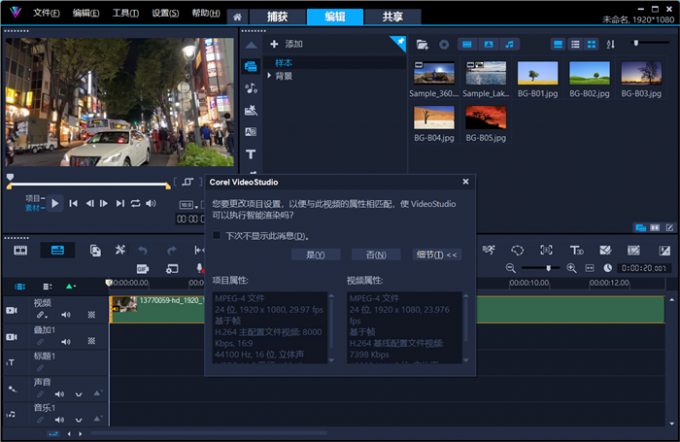Redo the last action
The image size is (680, 442).
tap(171, 250)
